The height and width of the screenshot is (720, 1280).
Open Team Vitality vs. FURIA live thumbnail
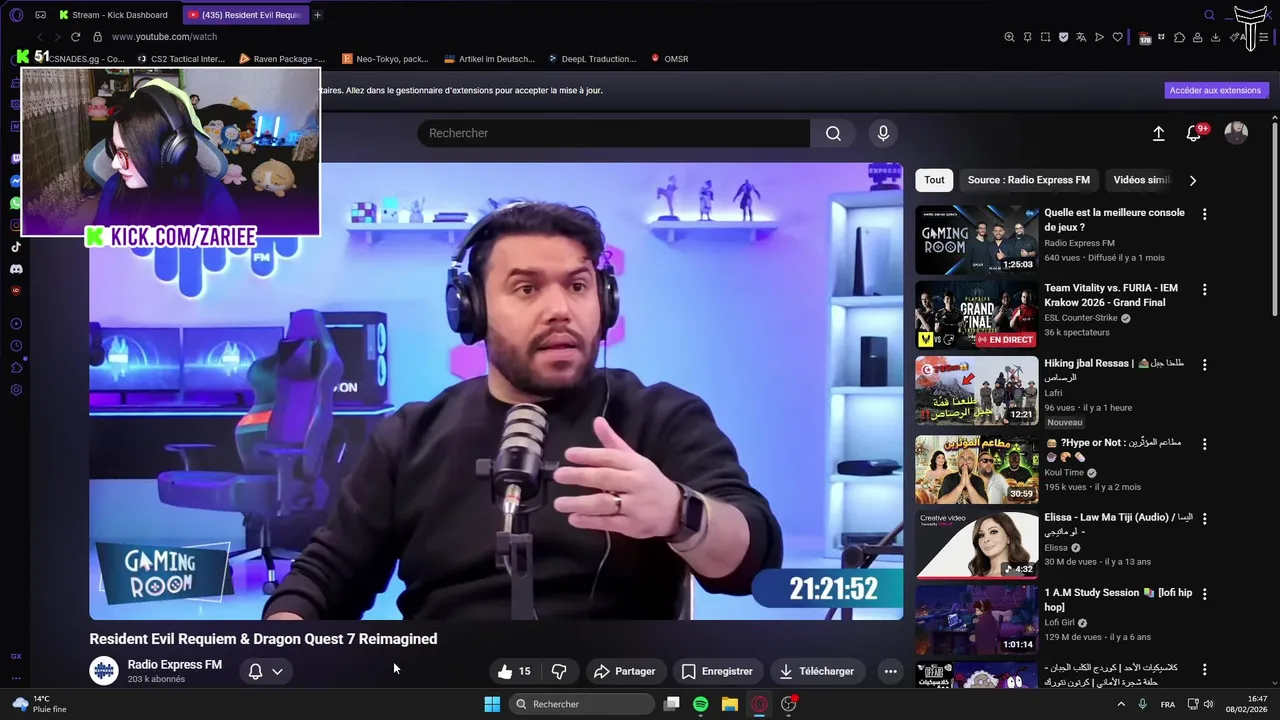tap(976, 314)
